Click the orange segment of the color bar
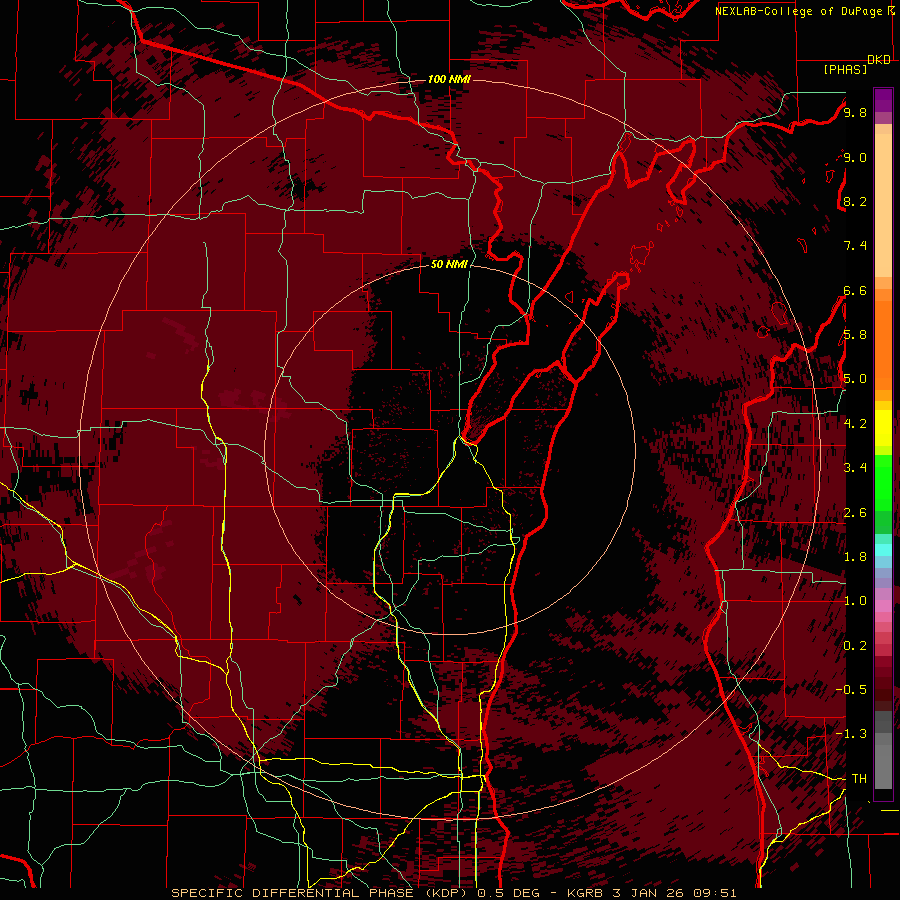 [x=883, y=344]
